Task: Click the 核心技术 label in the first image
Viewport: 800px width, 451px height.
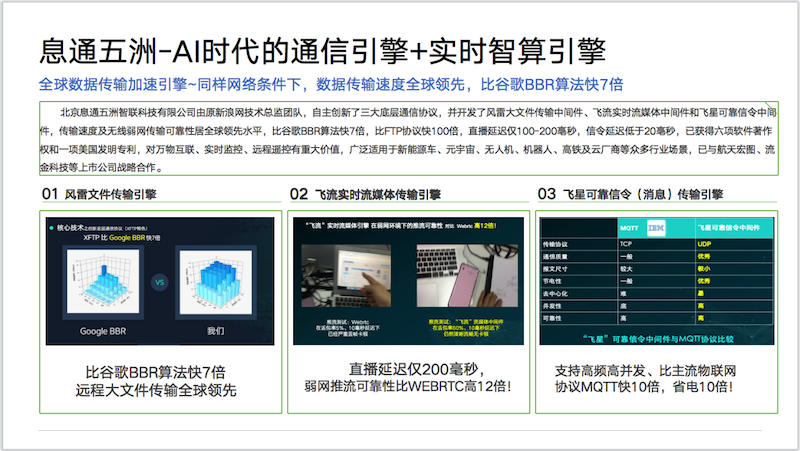Action: [70, 228]
